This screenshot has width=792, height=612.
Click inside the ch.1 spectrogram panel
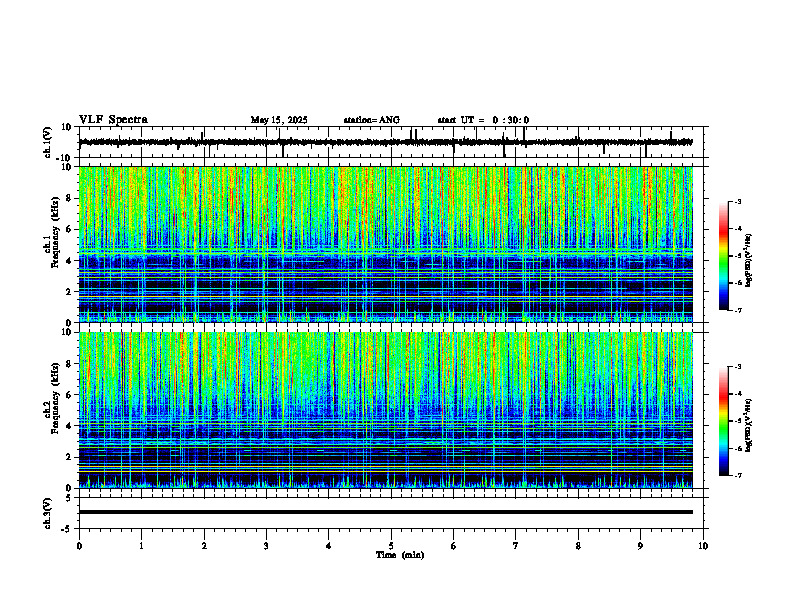pos(386,244)
